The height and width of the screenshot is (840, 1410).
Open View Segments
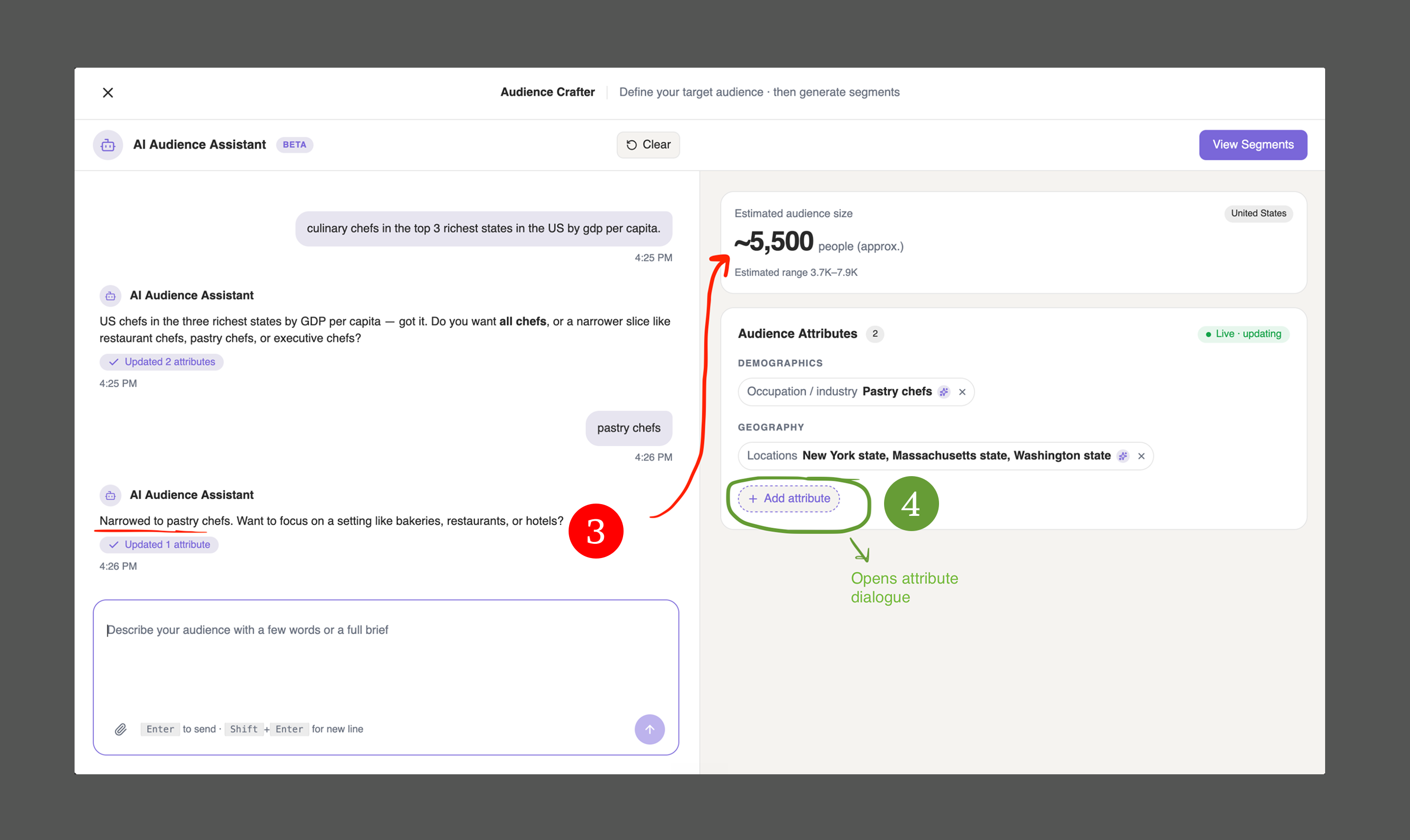point(1253,145)
